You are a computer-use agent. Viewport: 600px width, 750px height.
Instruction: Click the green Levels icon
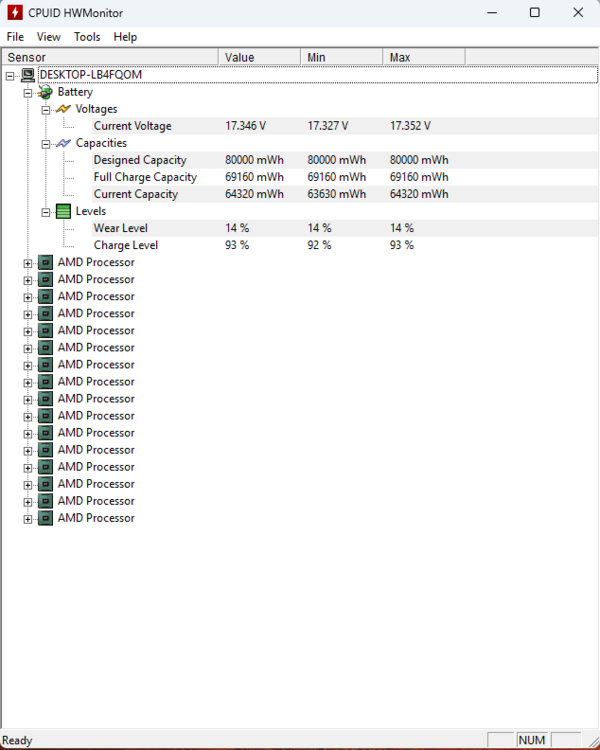(x=63, y=211)
